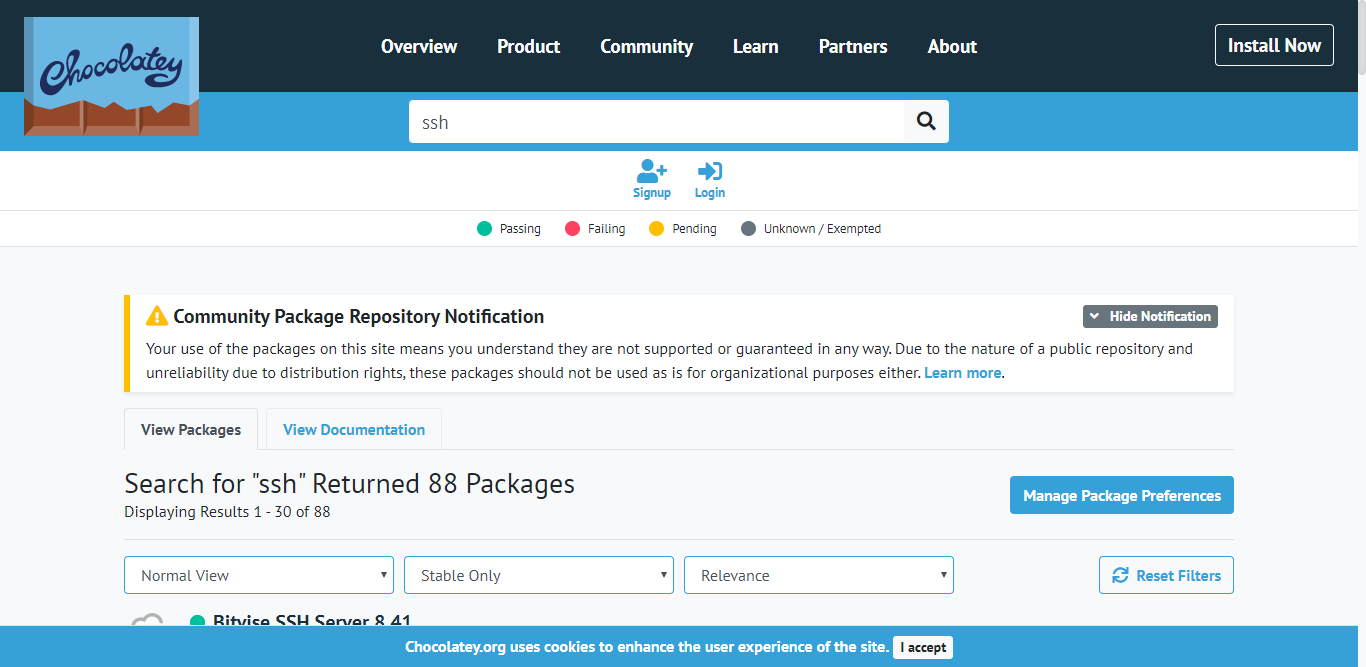This screenshot has width=1366, height=667.
Task: Open Login via arrow icon
Action: [710, 171]
